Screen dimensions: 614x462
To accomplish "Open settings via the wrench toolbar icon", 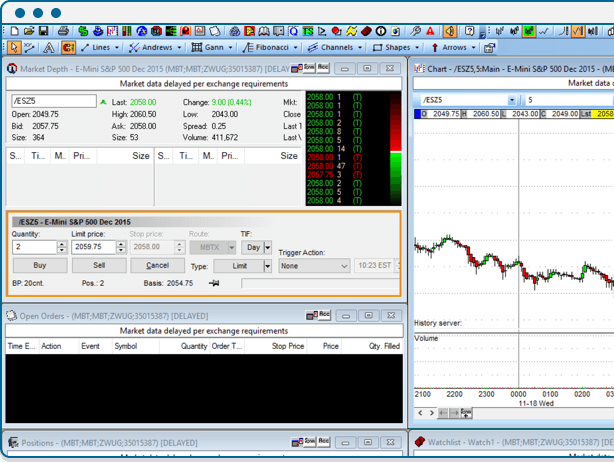I will (x=415, y=31).
